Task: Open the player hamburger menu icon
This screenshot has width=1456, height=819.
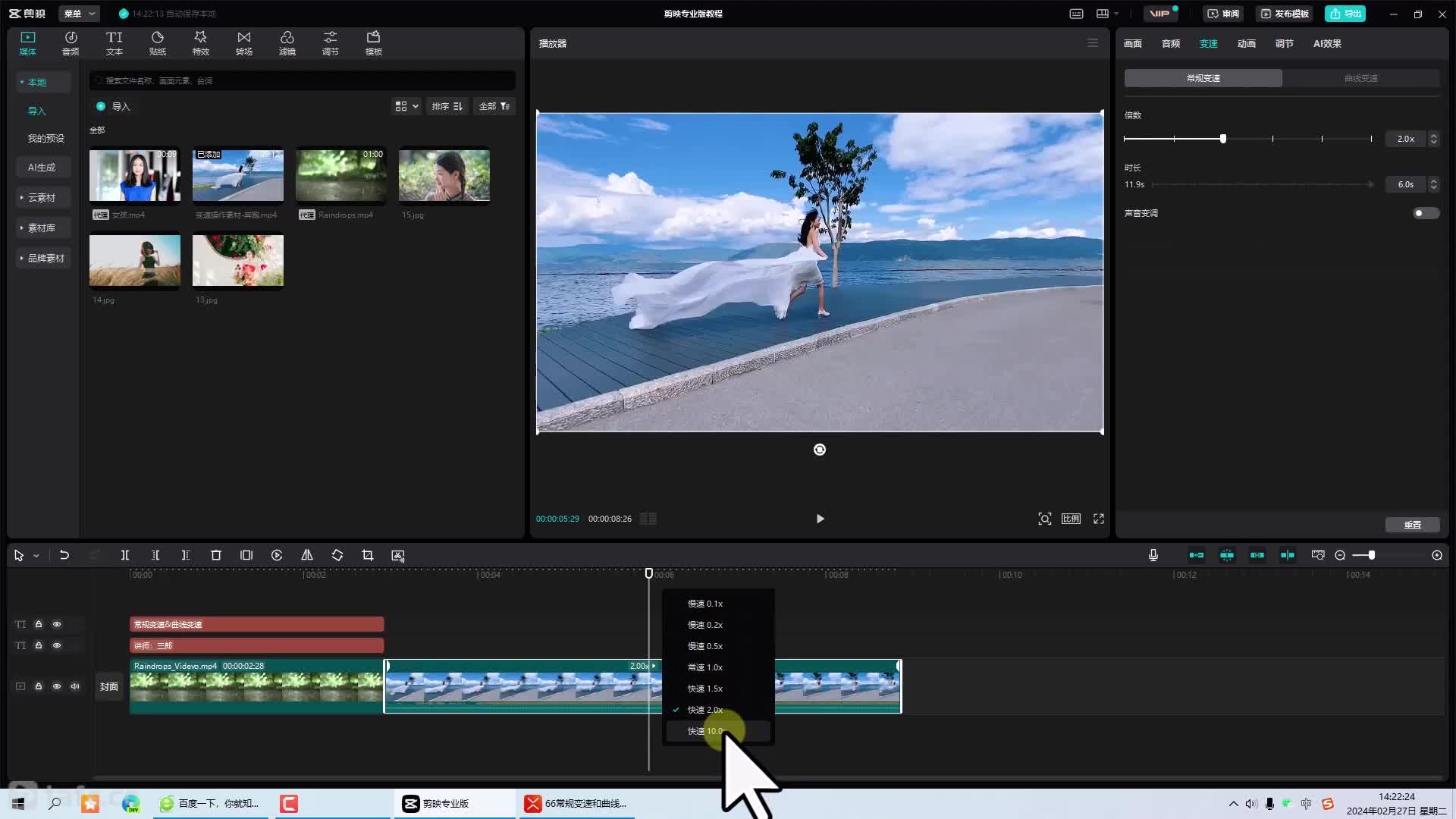Action: click(1093, 43)
